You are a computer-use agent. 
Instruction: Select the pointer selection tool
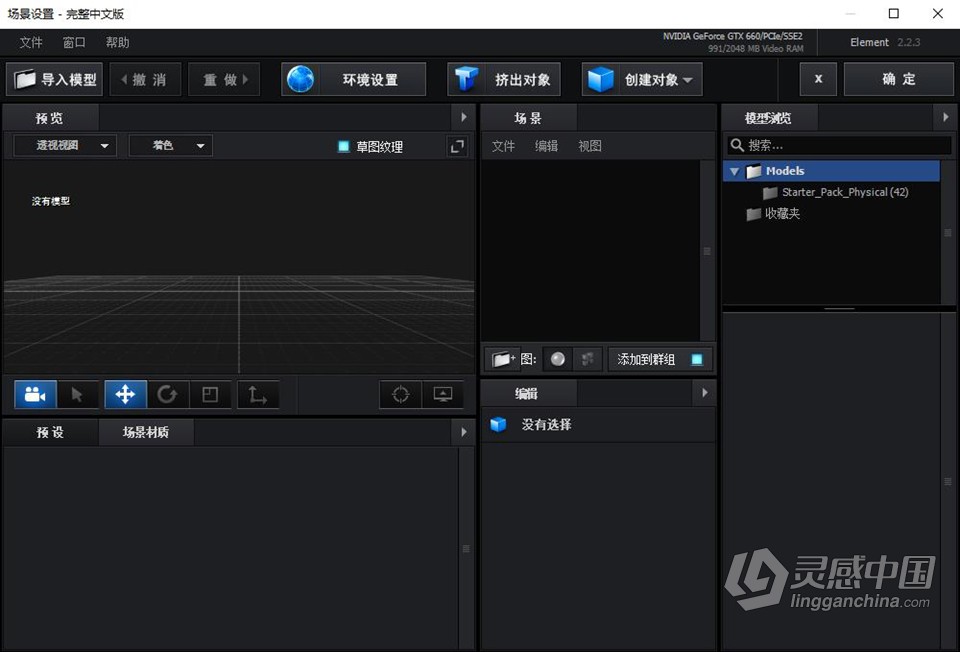[77, 394]
